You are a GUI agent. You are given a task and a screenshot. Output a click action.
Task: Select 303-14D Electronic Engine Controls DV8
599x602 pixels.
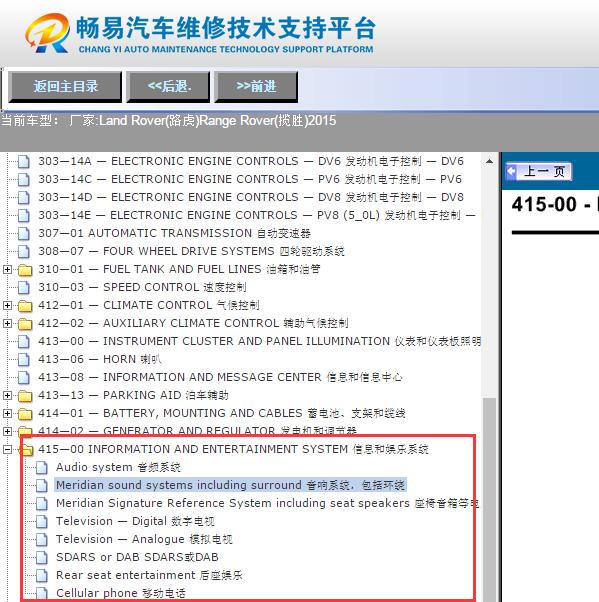pos(251,197)
